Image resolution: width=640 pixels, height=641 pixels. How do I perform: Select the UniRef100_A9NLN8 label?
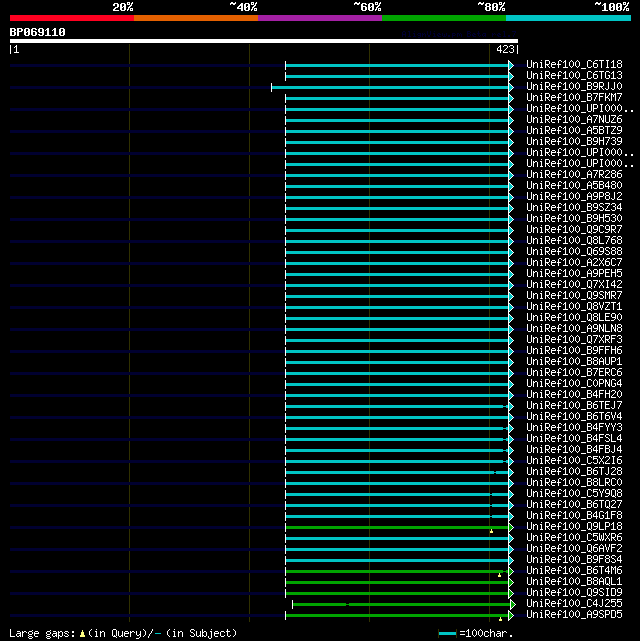[574, 329]
